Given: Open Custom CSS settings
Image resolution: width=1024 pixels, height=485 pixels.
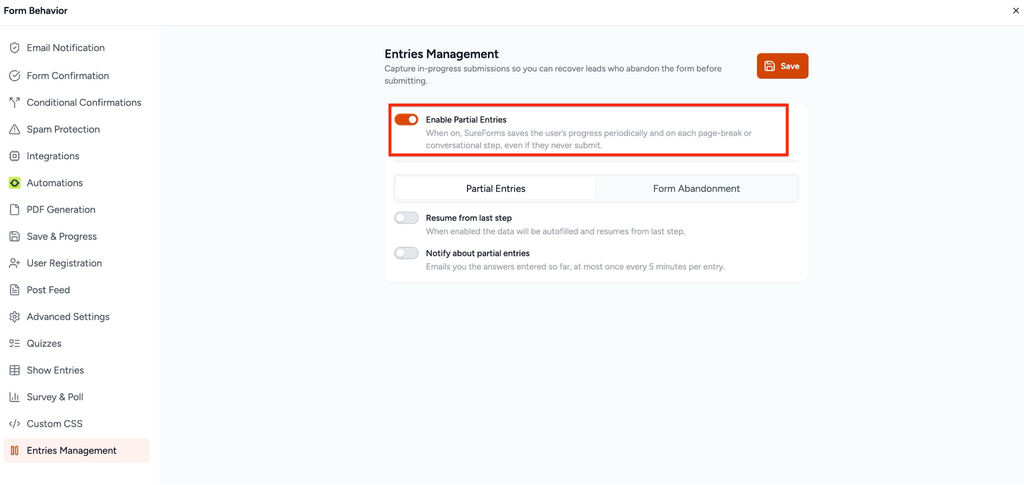Looking at the screenshot, I should click(x=76, y=424).
